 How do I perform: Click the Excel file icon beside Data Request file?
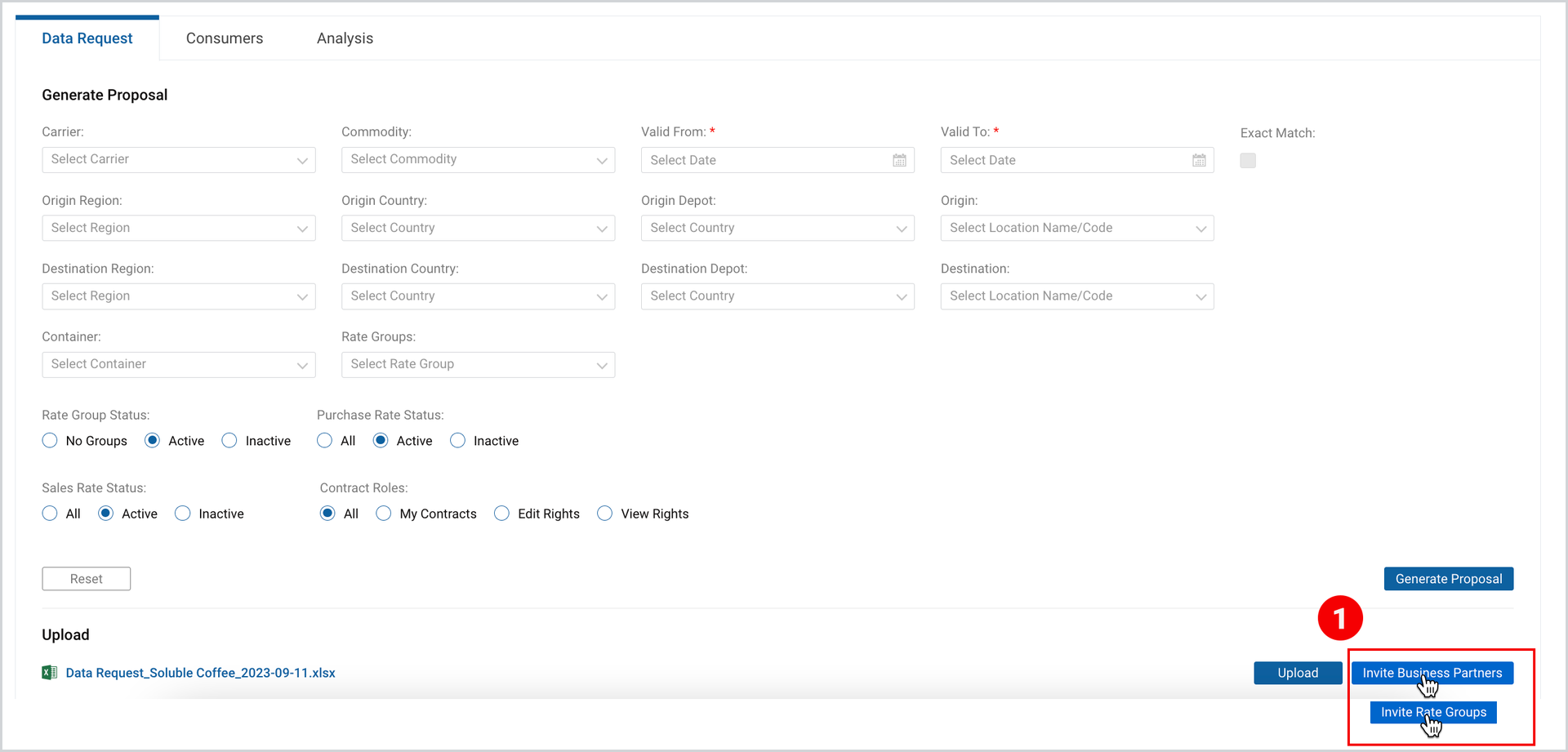(x=50, y=673)
